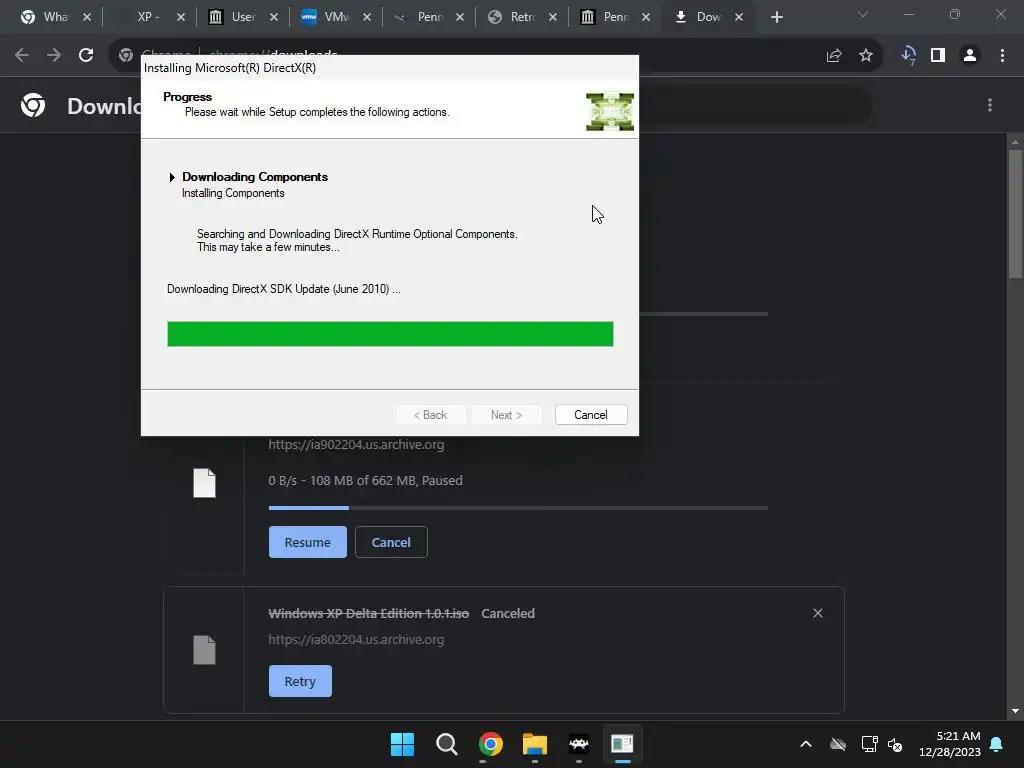Retry the Windows XP Delta Edition download
Image resolution: width=1024 pixels, height=768 pixels.
point(300,681)
